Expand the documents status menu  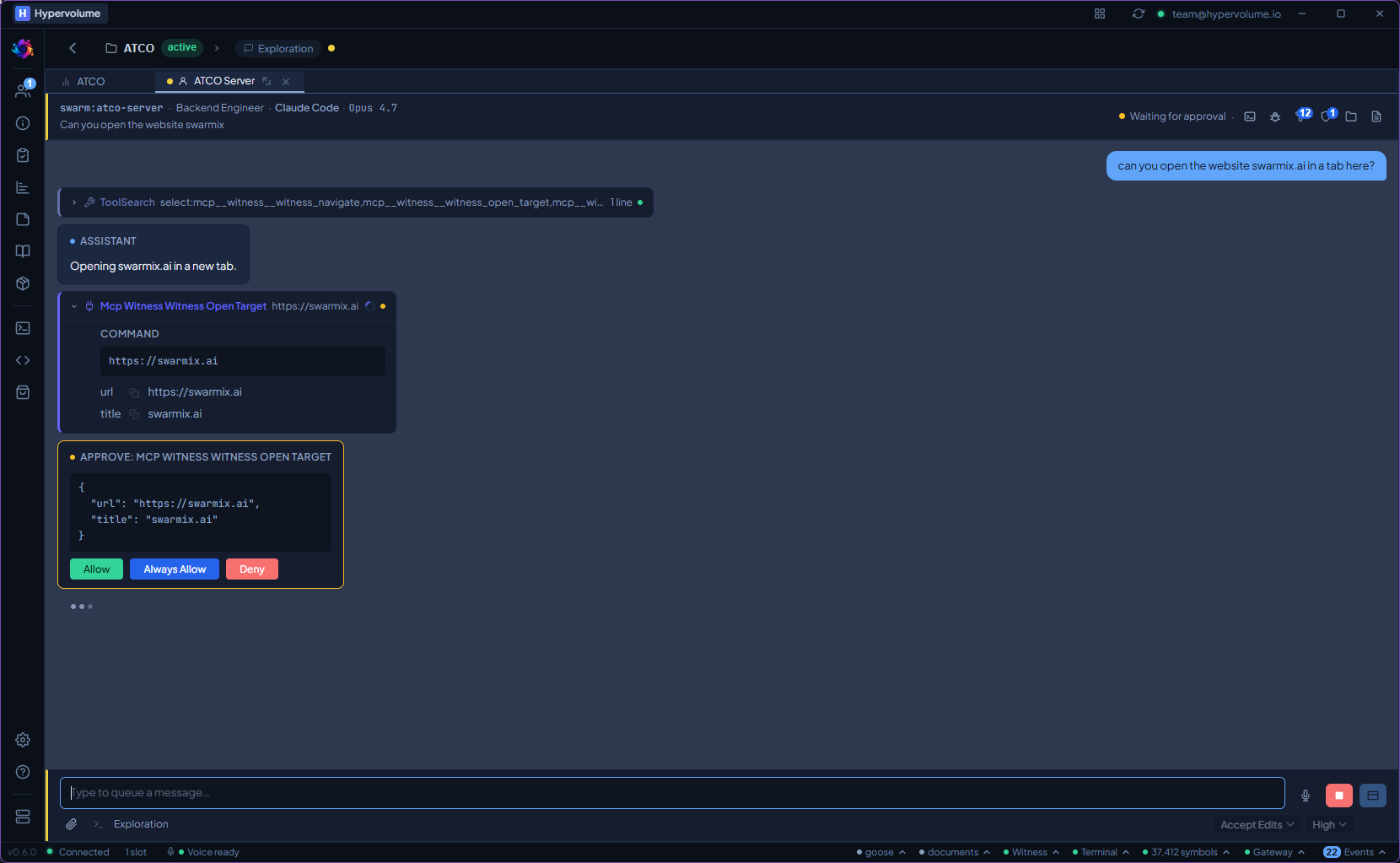[x=955, y=852]
